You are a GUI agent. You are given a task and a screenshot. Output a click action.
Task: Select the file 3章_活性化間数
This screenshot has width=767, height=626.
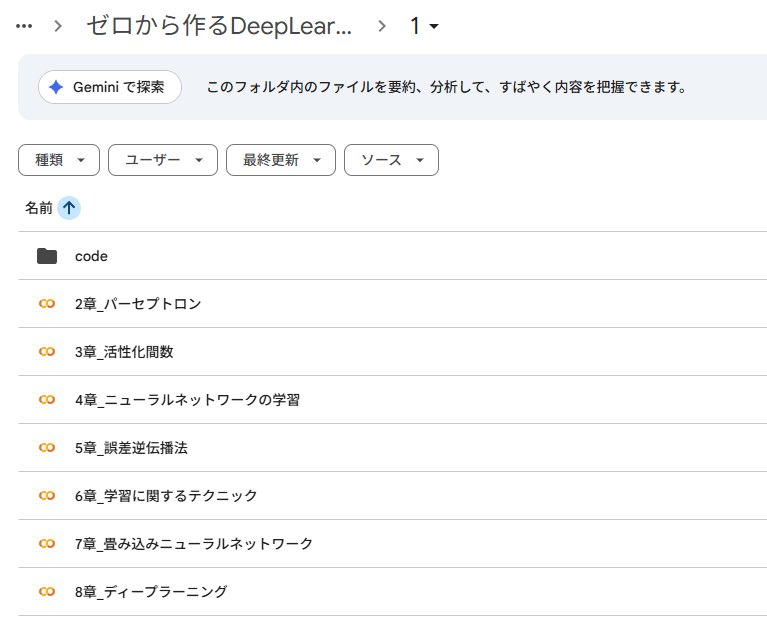coord(124,352)
